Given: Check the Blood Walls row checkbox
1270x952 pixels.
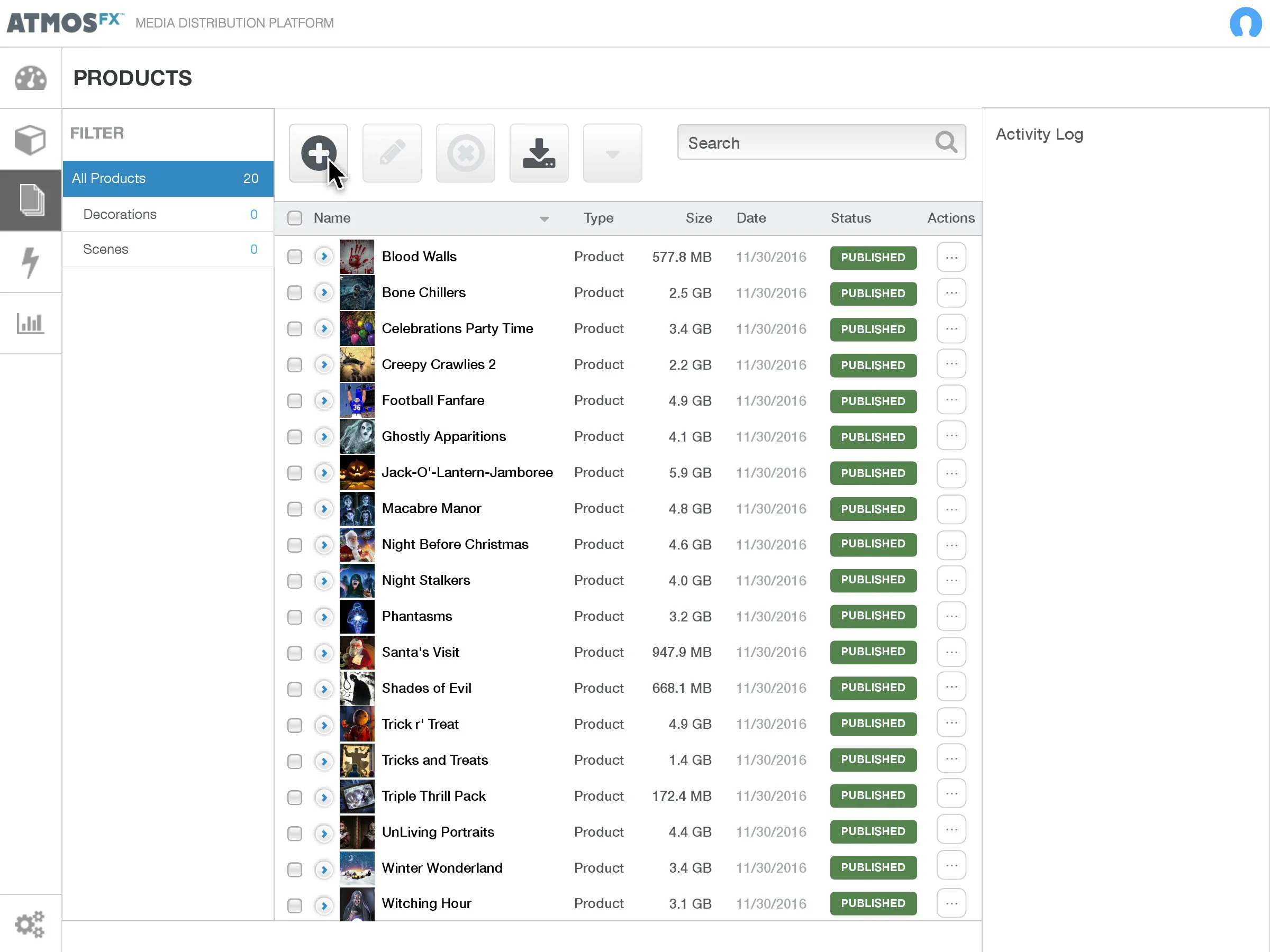Looking at the screenshot, I should pyautogui.click(x=295, y=257).
